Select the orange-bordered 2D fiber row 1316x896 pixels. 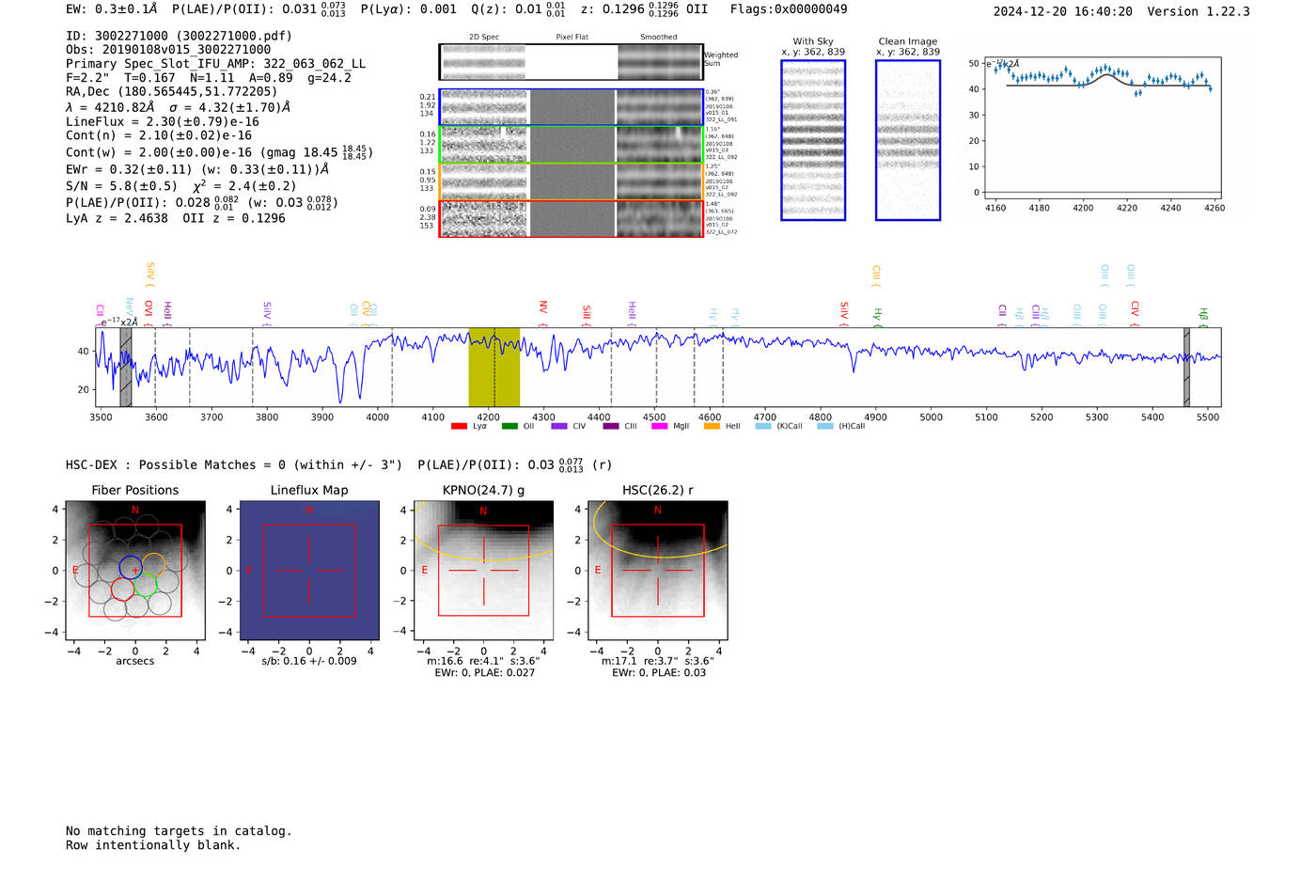571,181
